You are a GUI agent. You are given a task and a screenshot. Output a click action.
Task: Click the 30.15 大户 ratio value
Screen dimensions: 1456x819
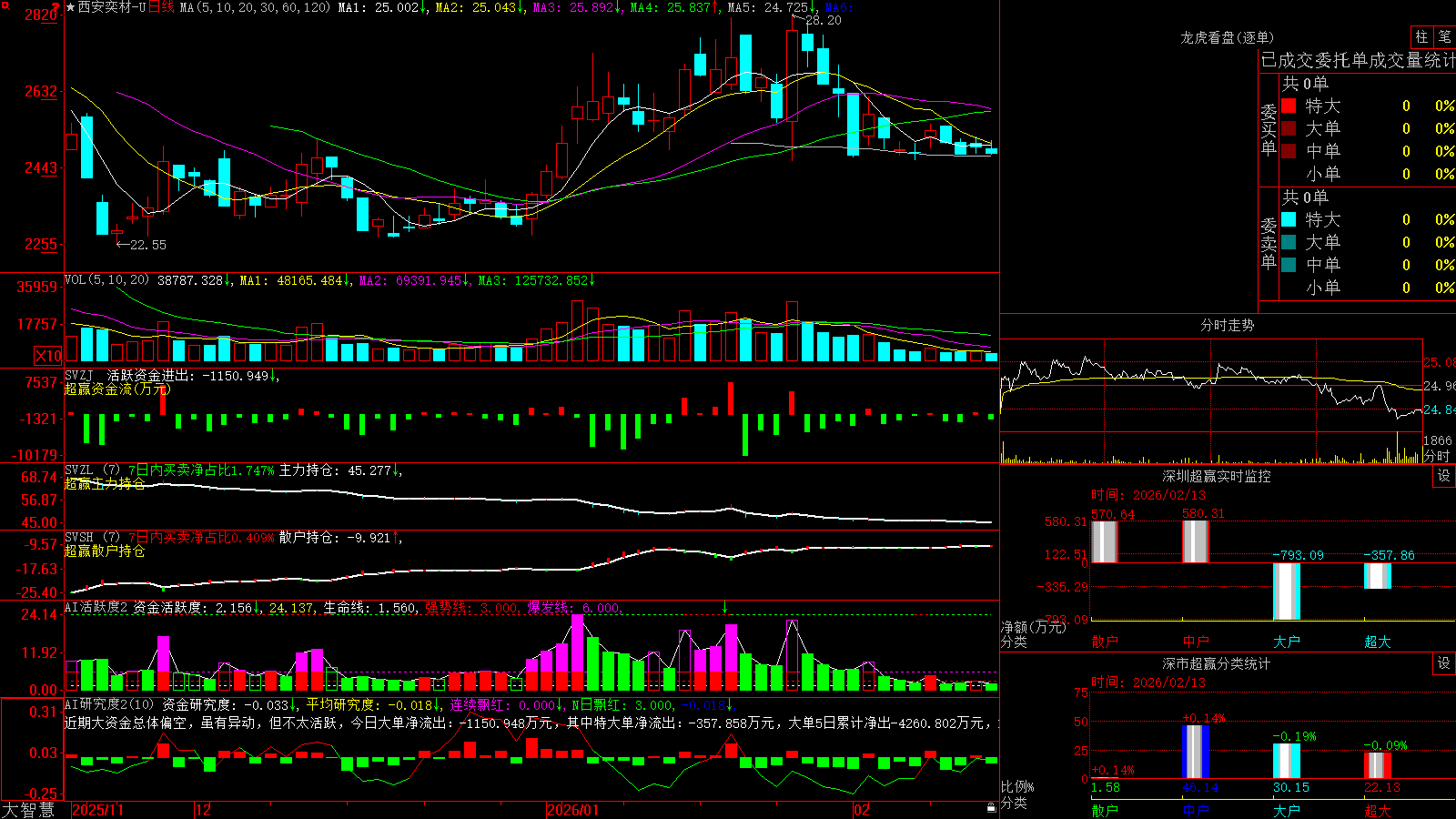click(x=1291, y=787)
